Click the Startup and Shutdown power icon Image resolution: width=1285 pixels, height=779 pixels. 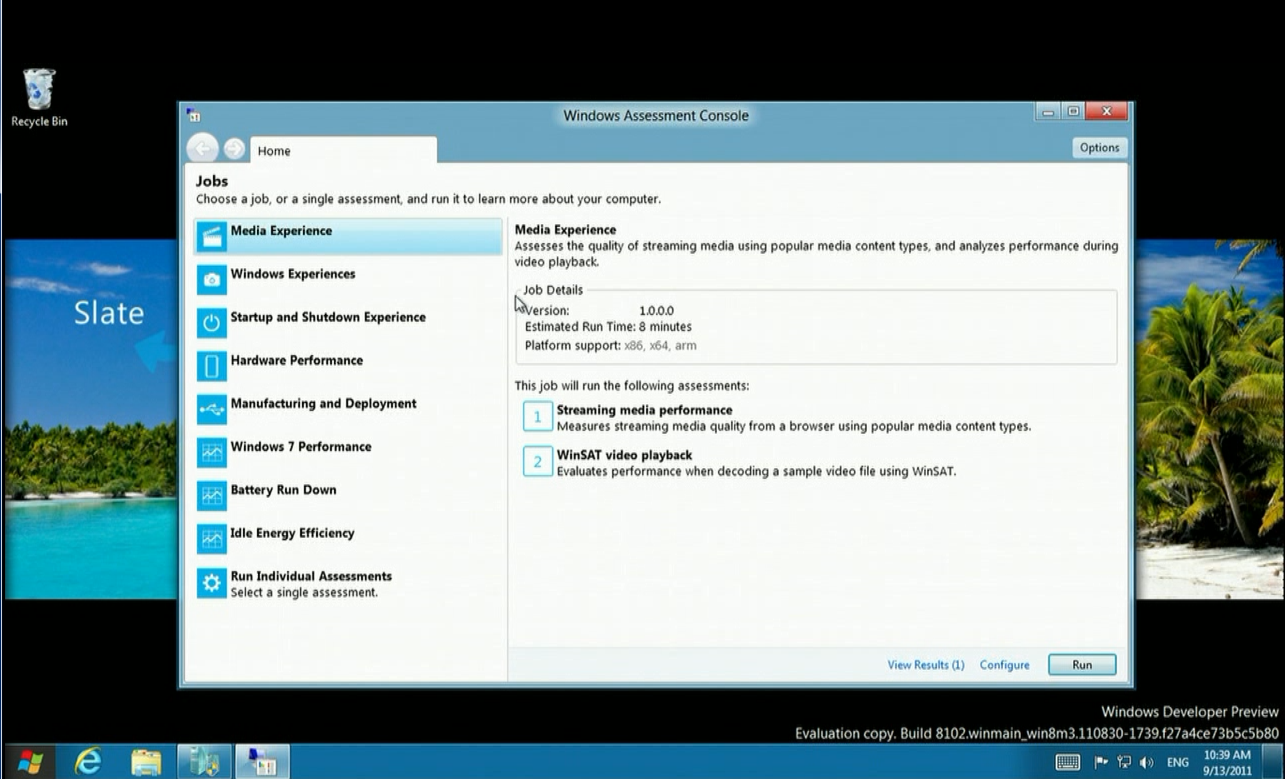212,323
